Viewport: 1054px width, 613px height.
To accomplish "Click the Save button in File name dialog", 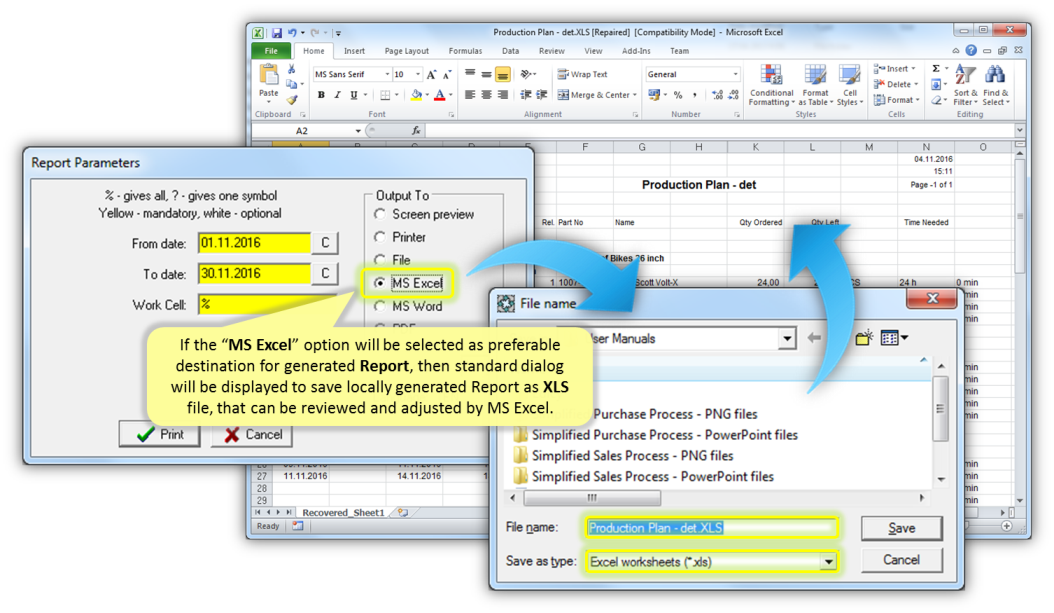I will (x=901, y=528).
